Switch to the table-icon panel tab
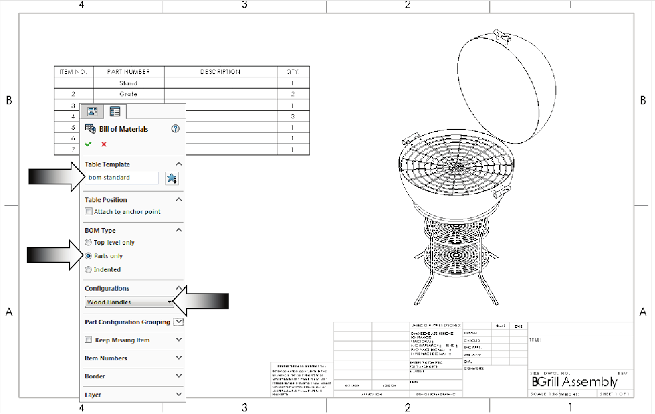655x414 pixels. click(x=115, y=111)
